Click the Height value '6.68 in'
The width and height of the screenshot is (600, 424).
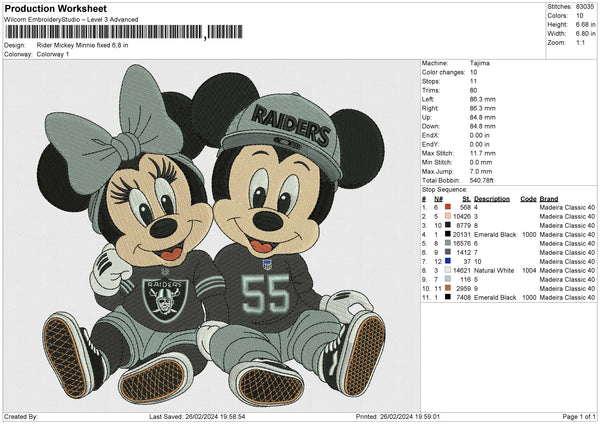tap(585, 24)
